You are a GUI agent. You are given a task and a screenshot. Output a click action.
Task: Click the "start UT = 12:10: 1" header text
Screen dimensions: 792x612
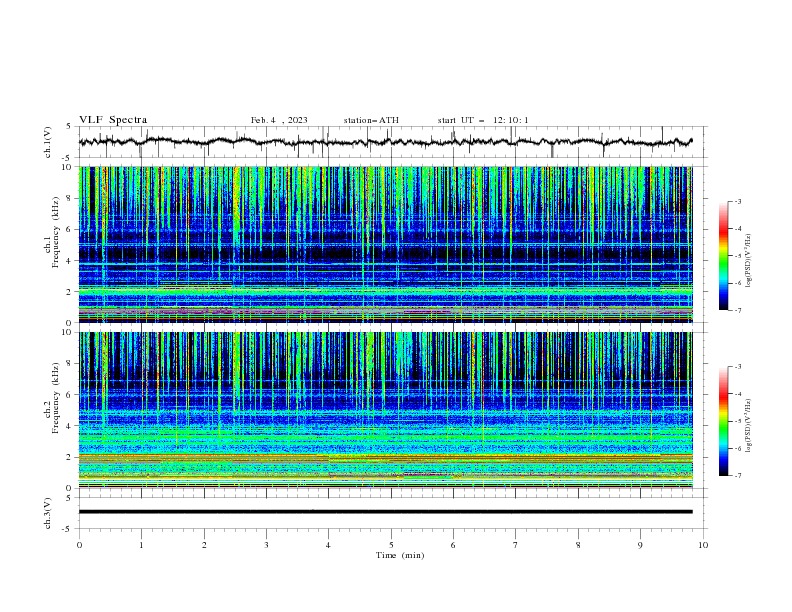click(483, 120)
